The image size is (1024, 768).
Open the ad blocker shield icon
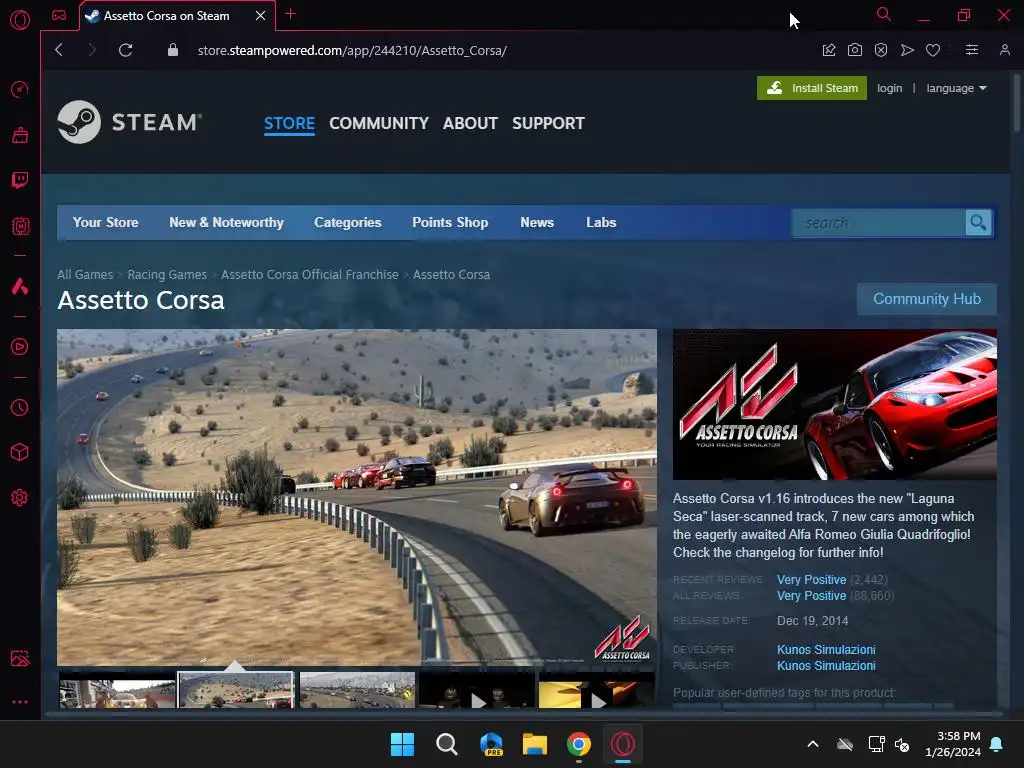(881, 50)
